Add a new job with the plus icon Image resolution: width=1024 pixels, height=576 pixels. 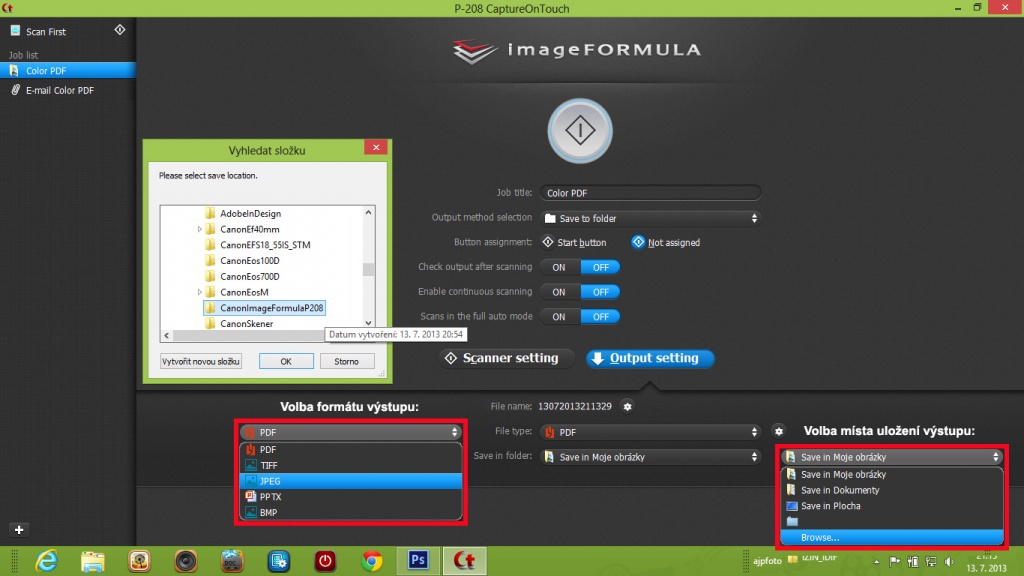coord(19,530)
